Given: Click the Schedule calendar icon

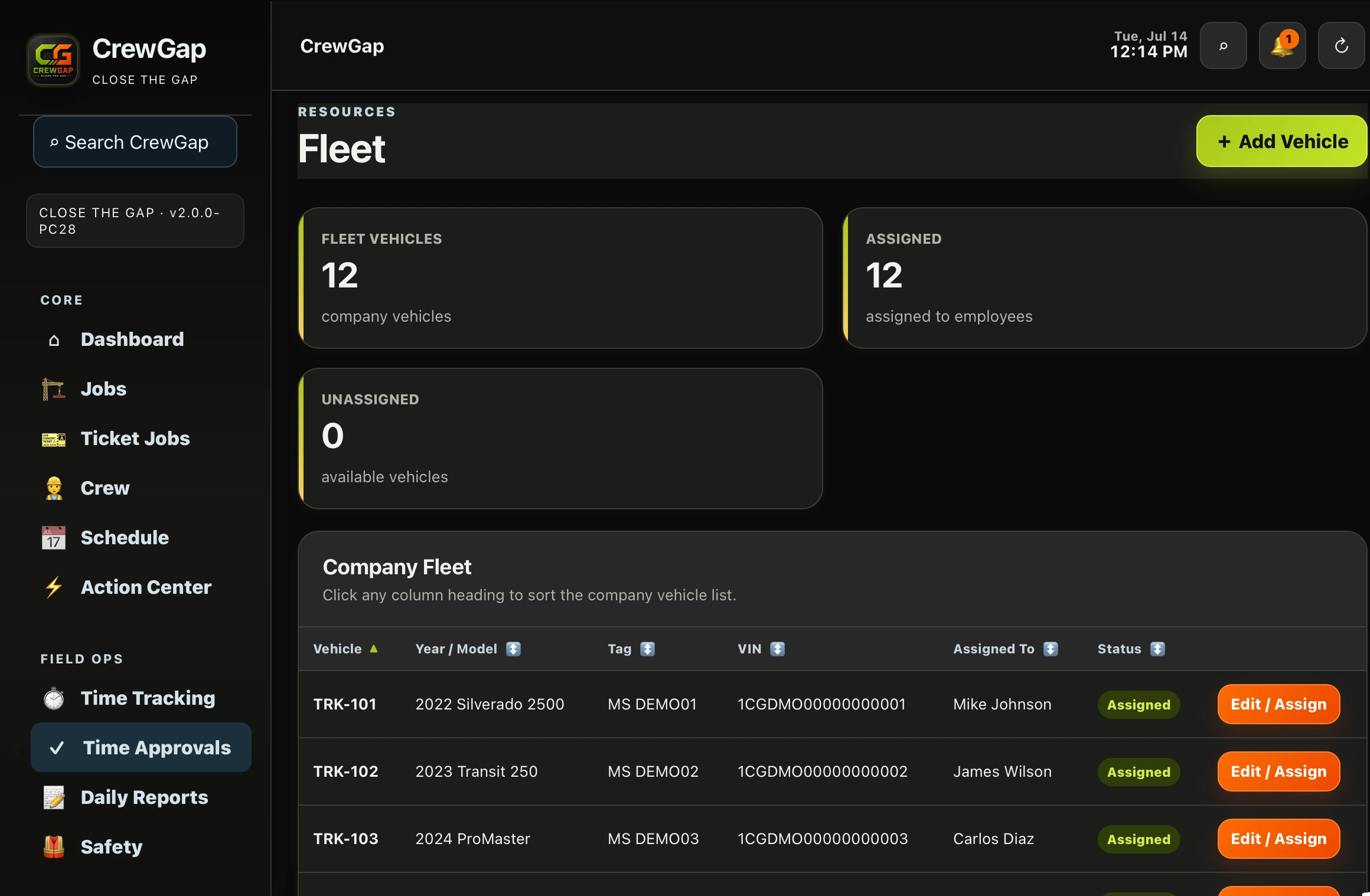Looking at the screenshot, I should point(54,538).
